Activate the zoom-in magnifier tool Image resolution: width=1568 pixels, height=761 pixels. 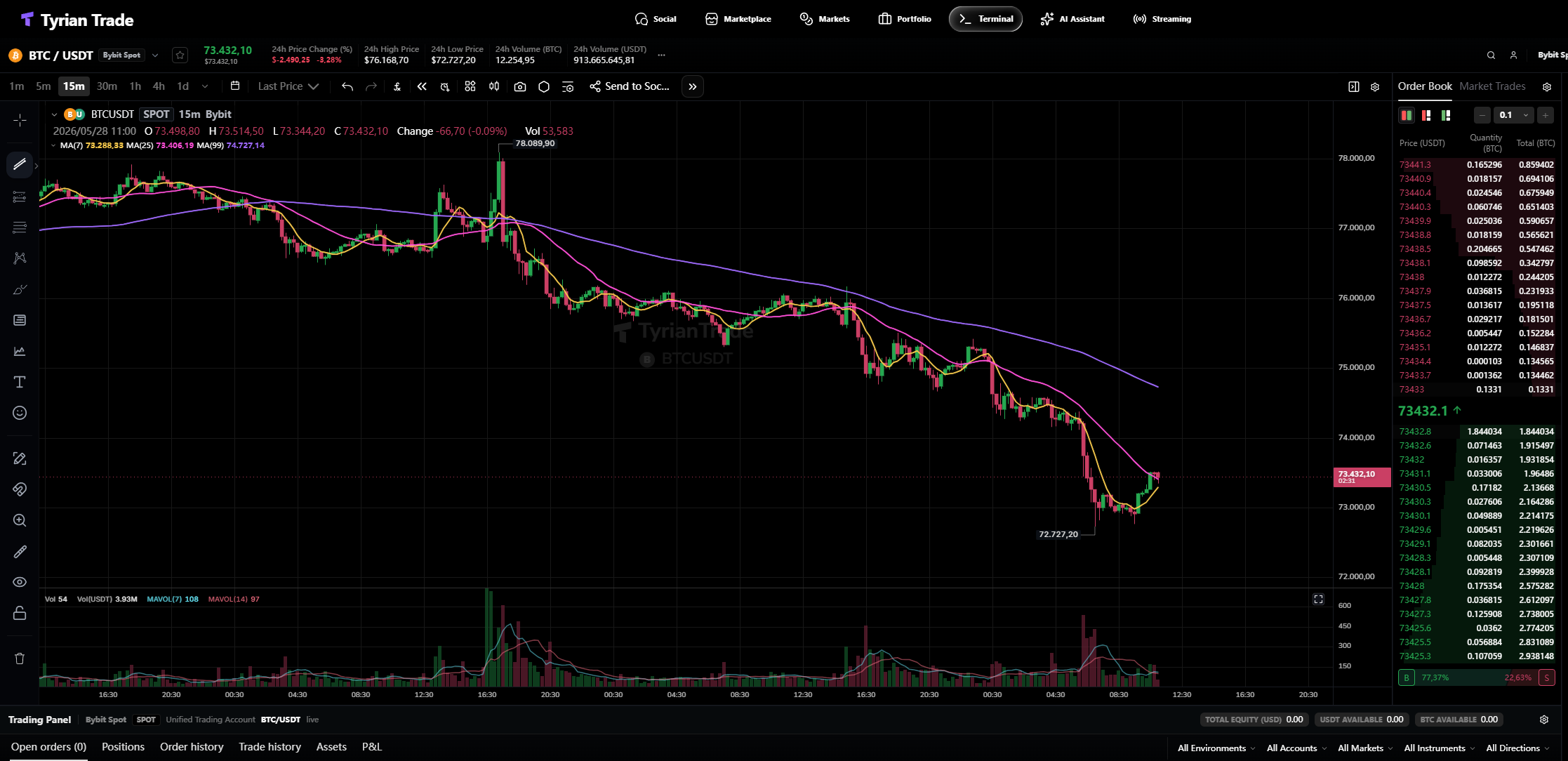20,520
